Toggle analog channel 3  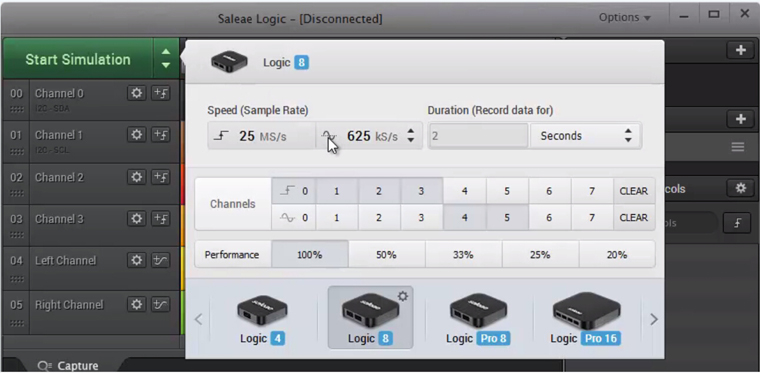(x=421, y=218)
